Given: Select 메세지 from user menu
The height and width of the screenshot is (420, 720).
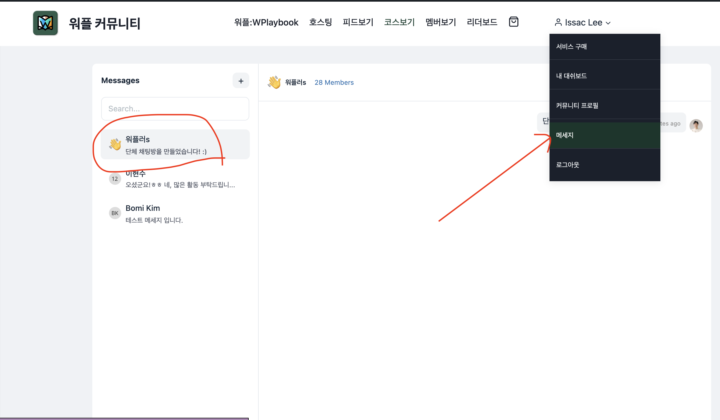Looking at the screenshot, I should [x=605, y=135].
